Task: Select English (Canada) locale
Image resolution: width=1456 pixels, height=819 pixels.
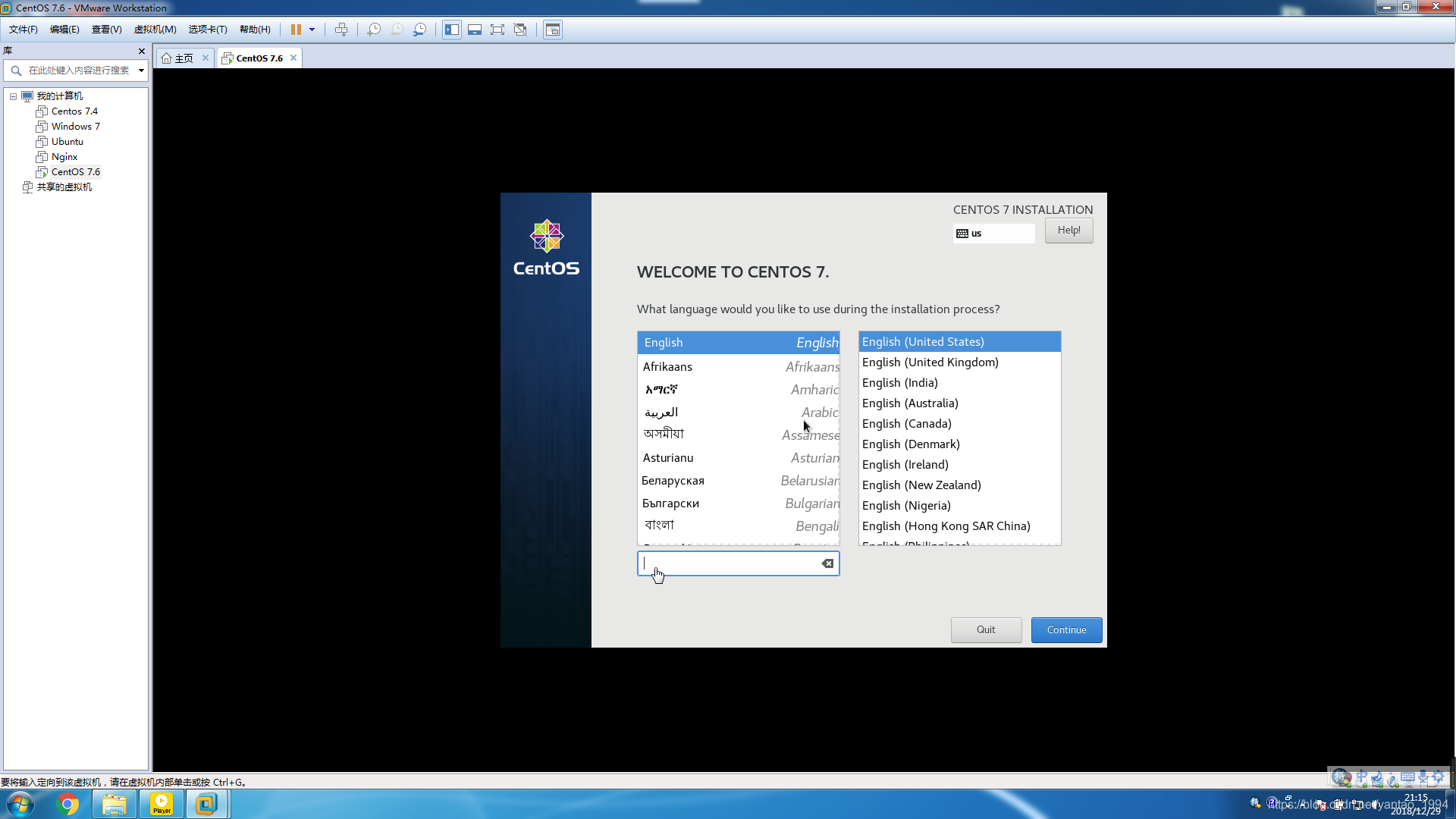Action: click(959, 424)
